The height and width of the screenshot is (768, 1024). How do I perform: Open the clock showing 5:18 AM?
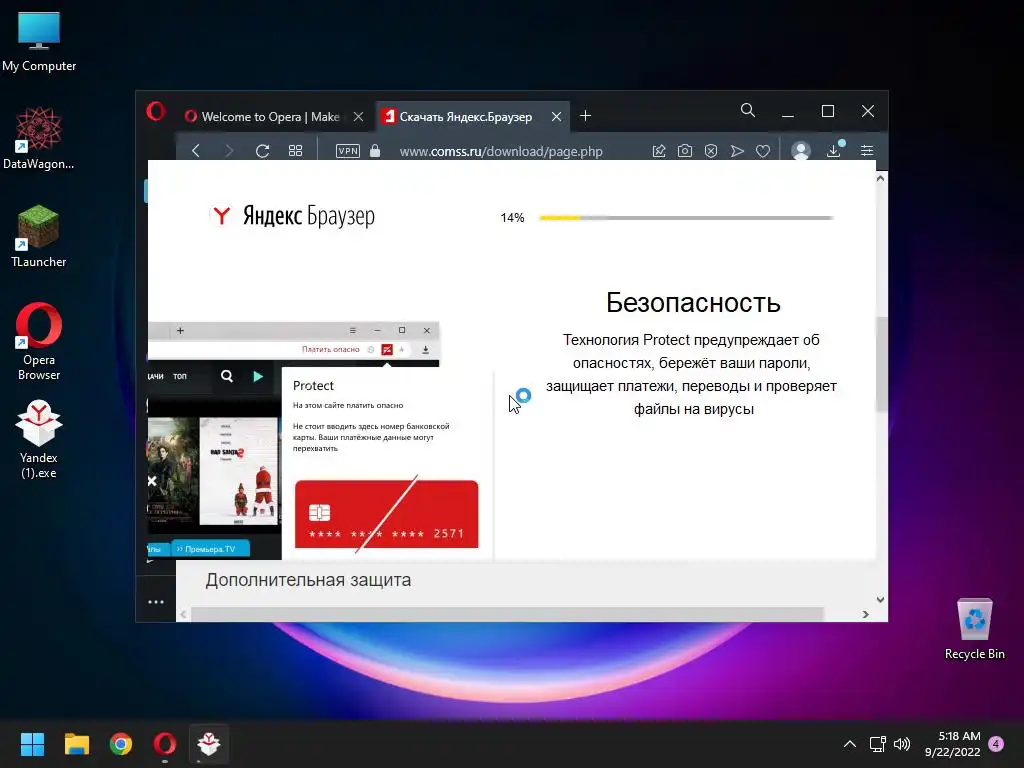(953, 744)
